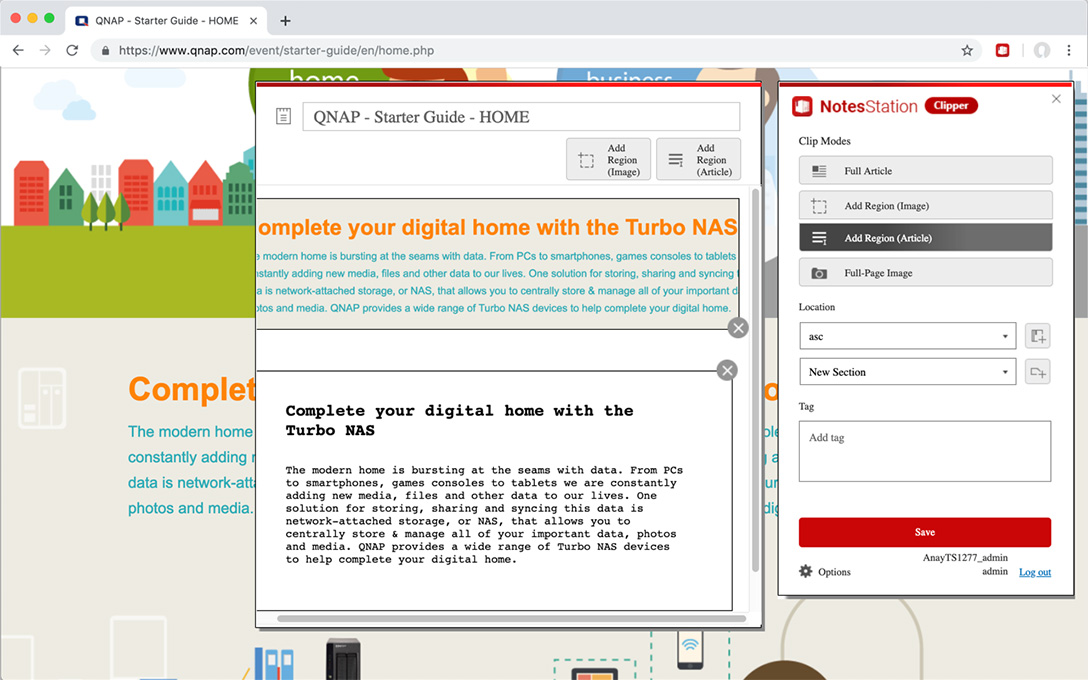1088x680 pixels.
Task: Open Options via the gear icon
Action: click(x=804, y=571)
